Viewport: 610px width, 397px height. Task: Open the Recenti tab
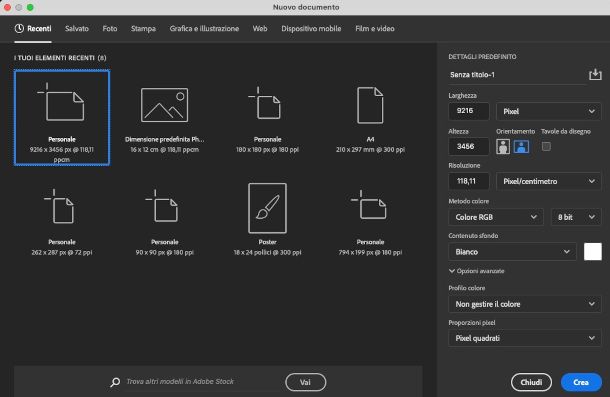[x=33, y=28]
